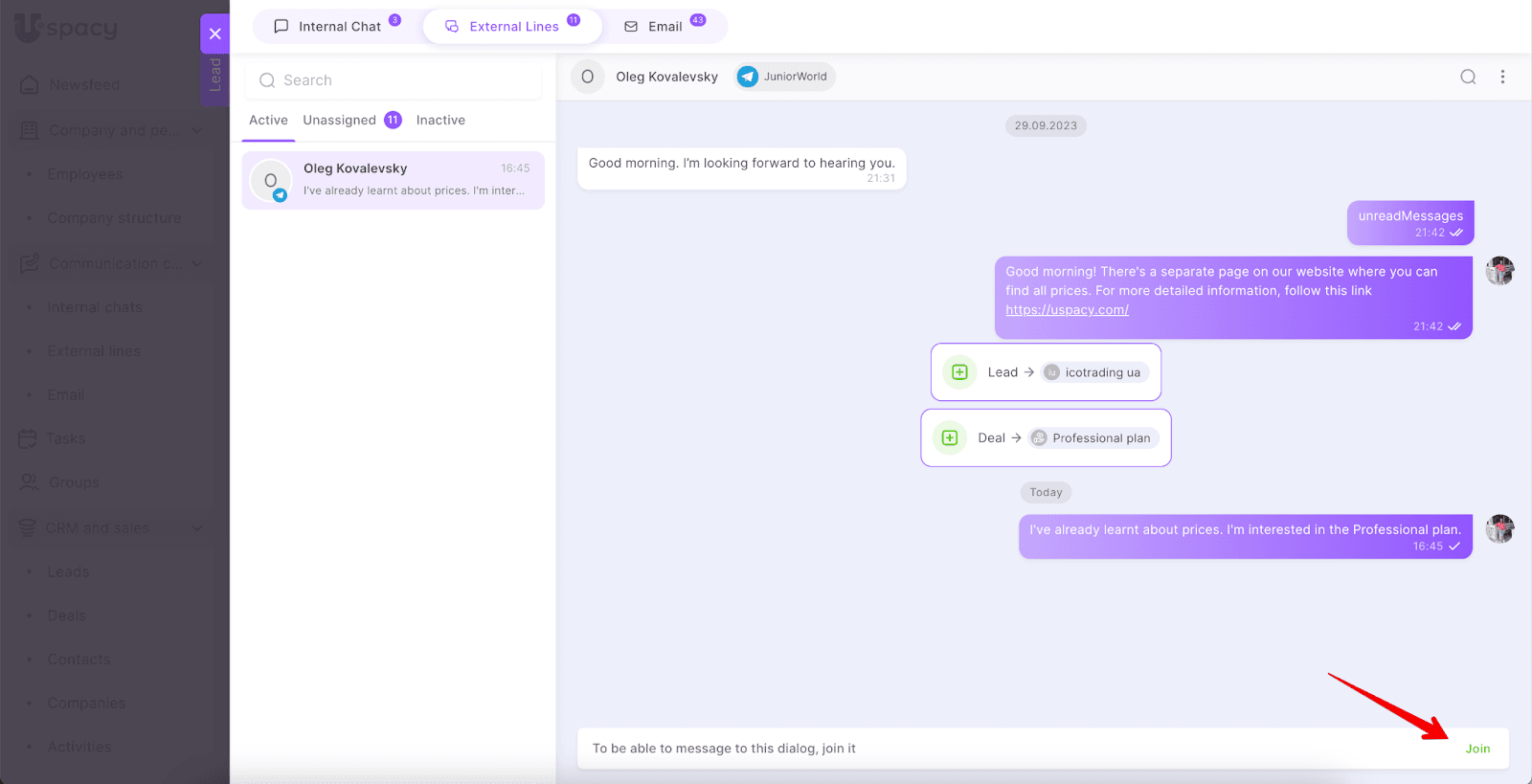Collapse the Communication section chevron
The width and height of the screenshot is (1532, 784).
196,263
